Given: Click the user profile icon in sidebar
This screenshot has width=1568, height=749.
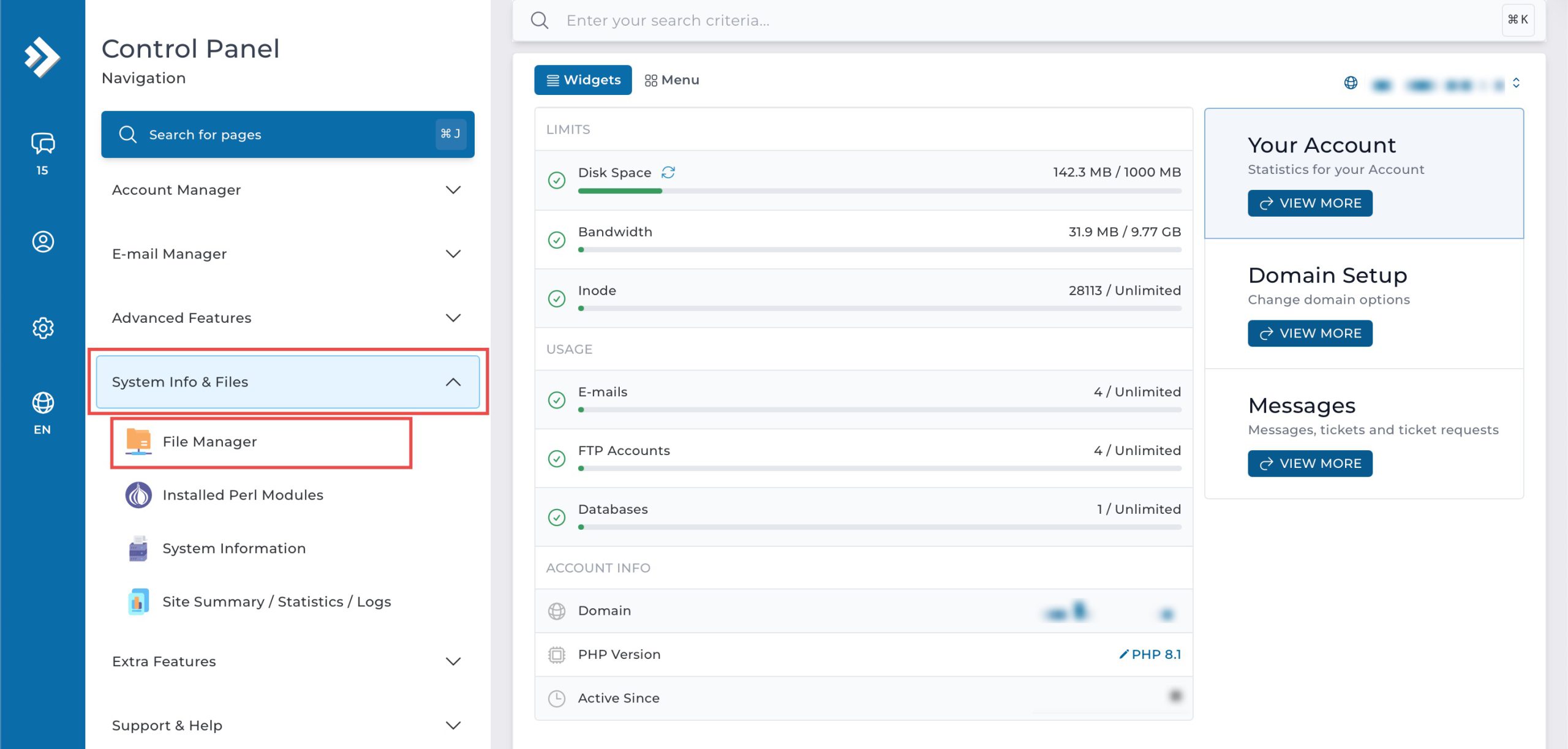Looking at the screenshot, I should tap(42, 241).
